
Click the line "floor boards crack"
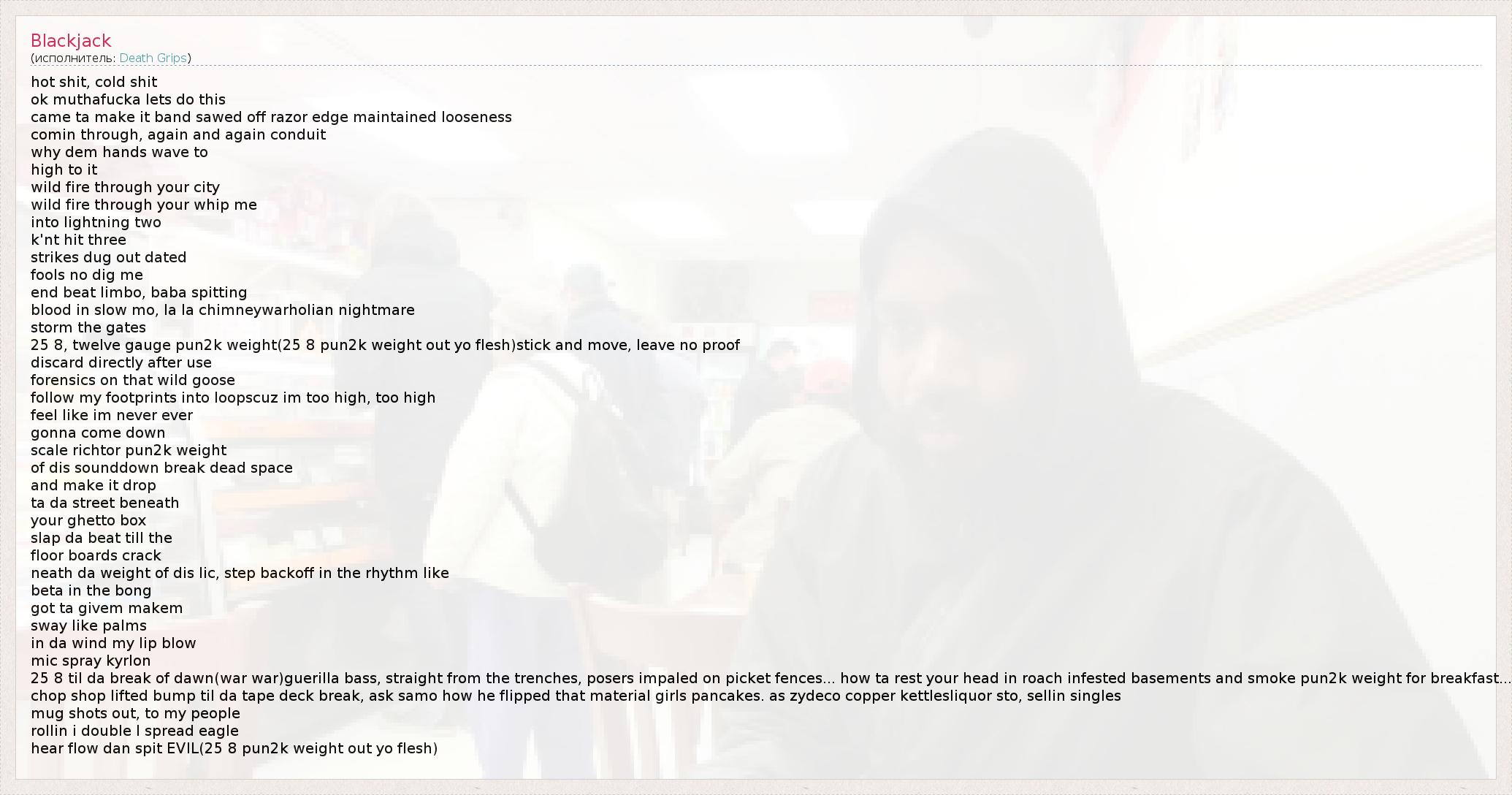[x=96, y=555]
